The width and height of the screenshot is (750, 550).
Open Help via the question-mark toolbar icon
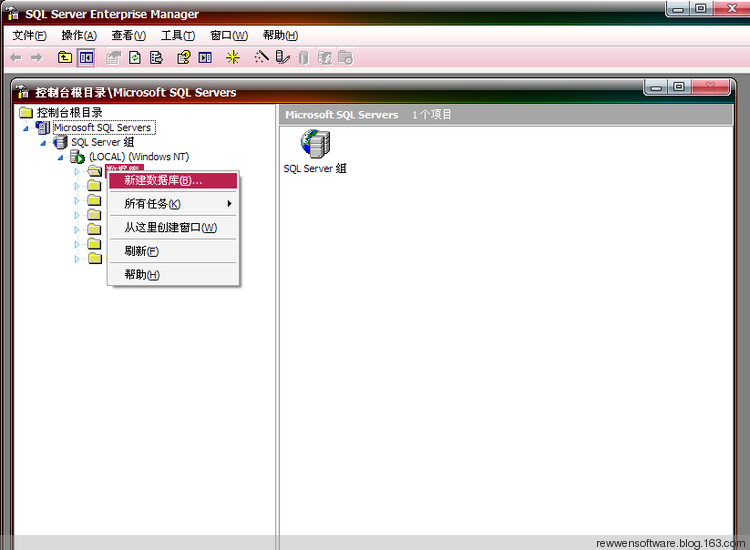(184, 58)
